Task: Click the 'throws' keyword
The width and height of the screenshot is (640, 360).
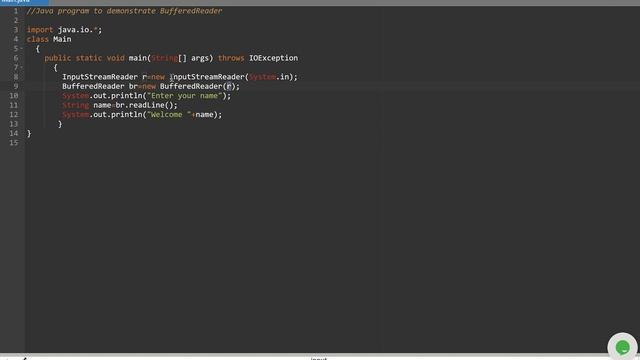Action: [231, 58]
